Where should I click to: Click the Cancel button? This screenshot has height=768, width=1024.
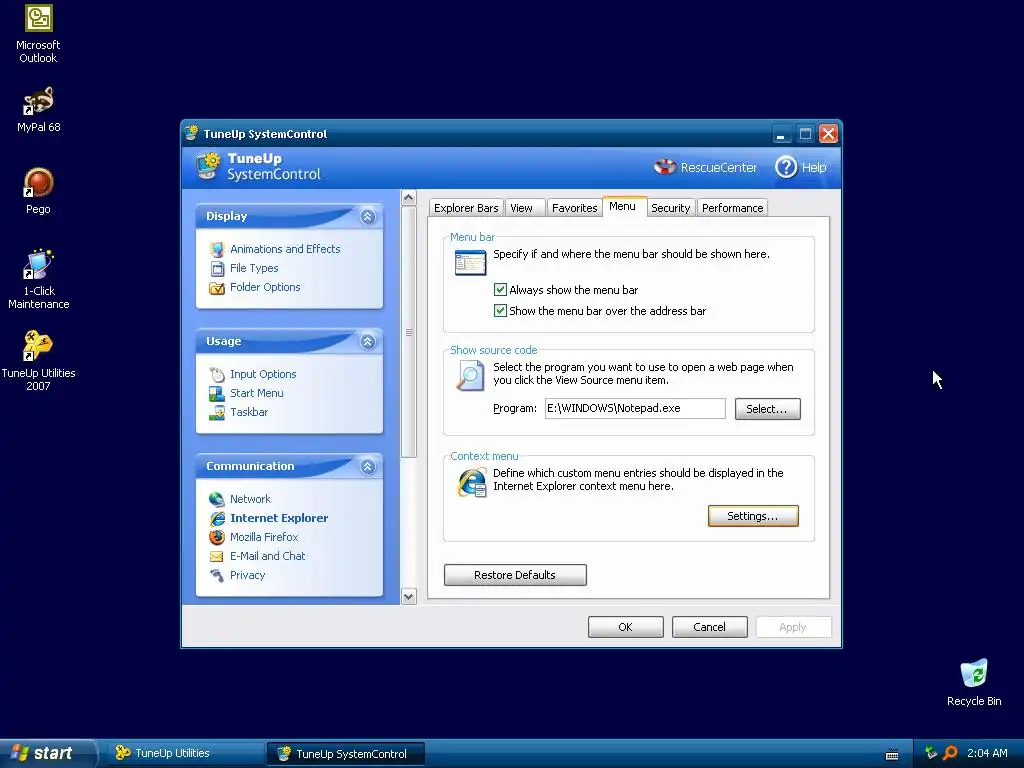(x=709, y=627)
